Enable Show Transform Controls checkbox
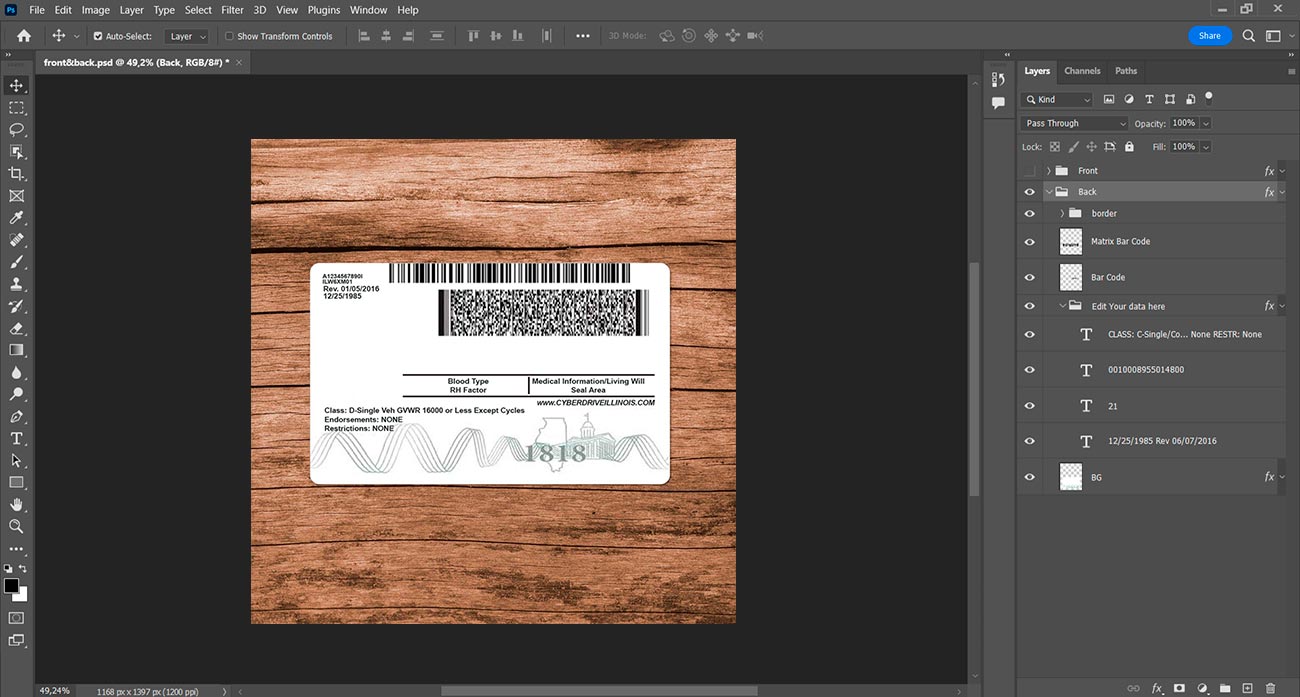This screenshot has height=697, width=1300. [x=229, y=36]
